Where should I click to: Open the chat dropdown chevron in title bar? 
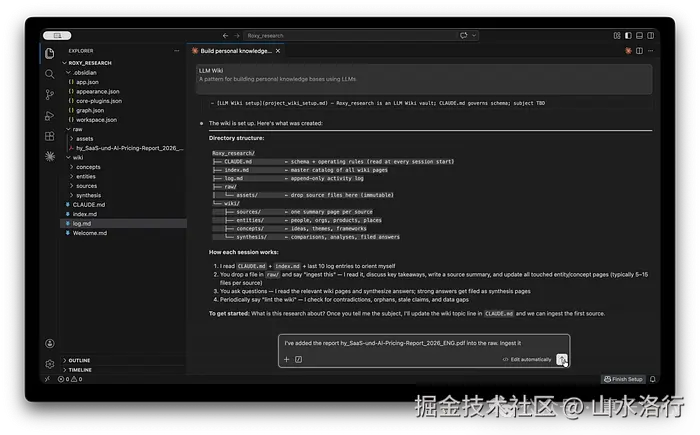474,36
